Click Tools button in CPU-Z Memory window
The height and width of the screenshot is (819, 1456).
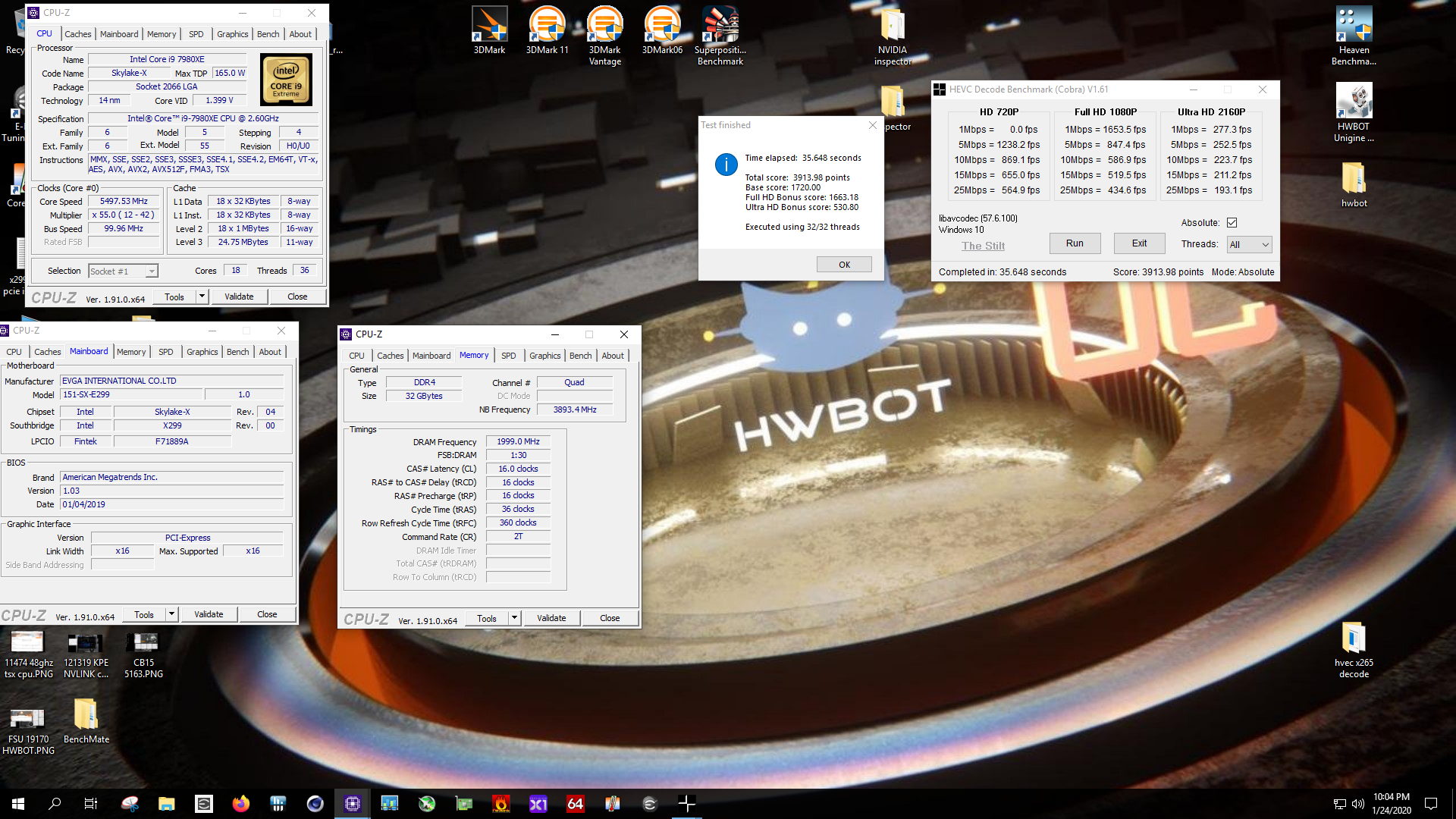[x=487, y=618]
